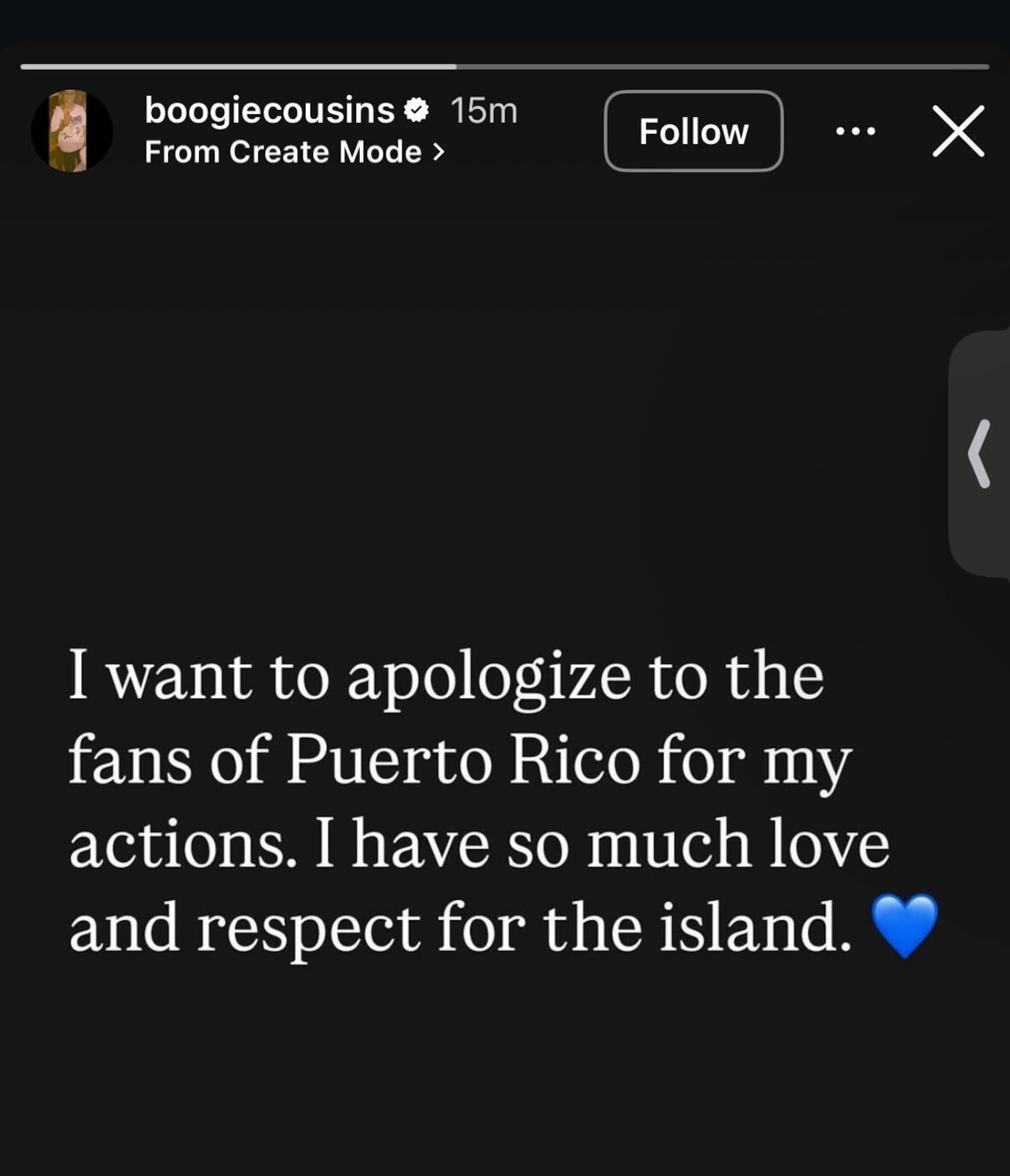Click the 15m story timestamp
The width and height of the screenshot is (1010, 1176).
coord(484,111)
